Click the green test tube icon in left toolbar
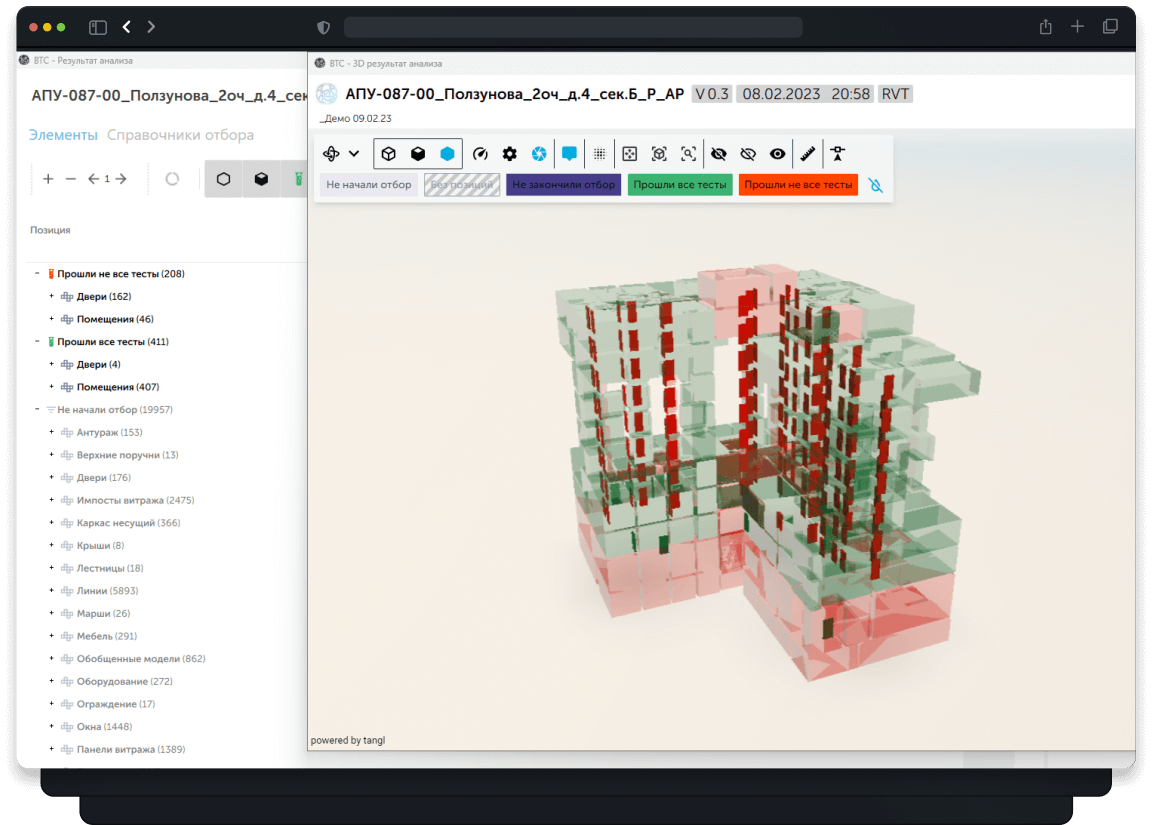 coord(298,179)
